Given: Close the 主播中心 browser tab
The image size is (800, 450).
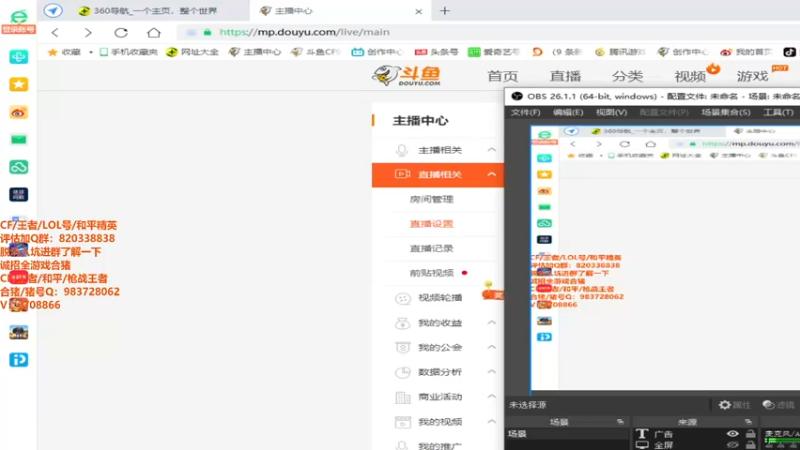Looking at the screenshot, I should [x=418, y=11].
